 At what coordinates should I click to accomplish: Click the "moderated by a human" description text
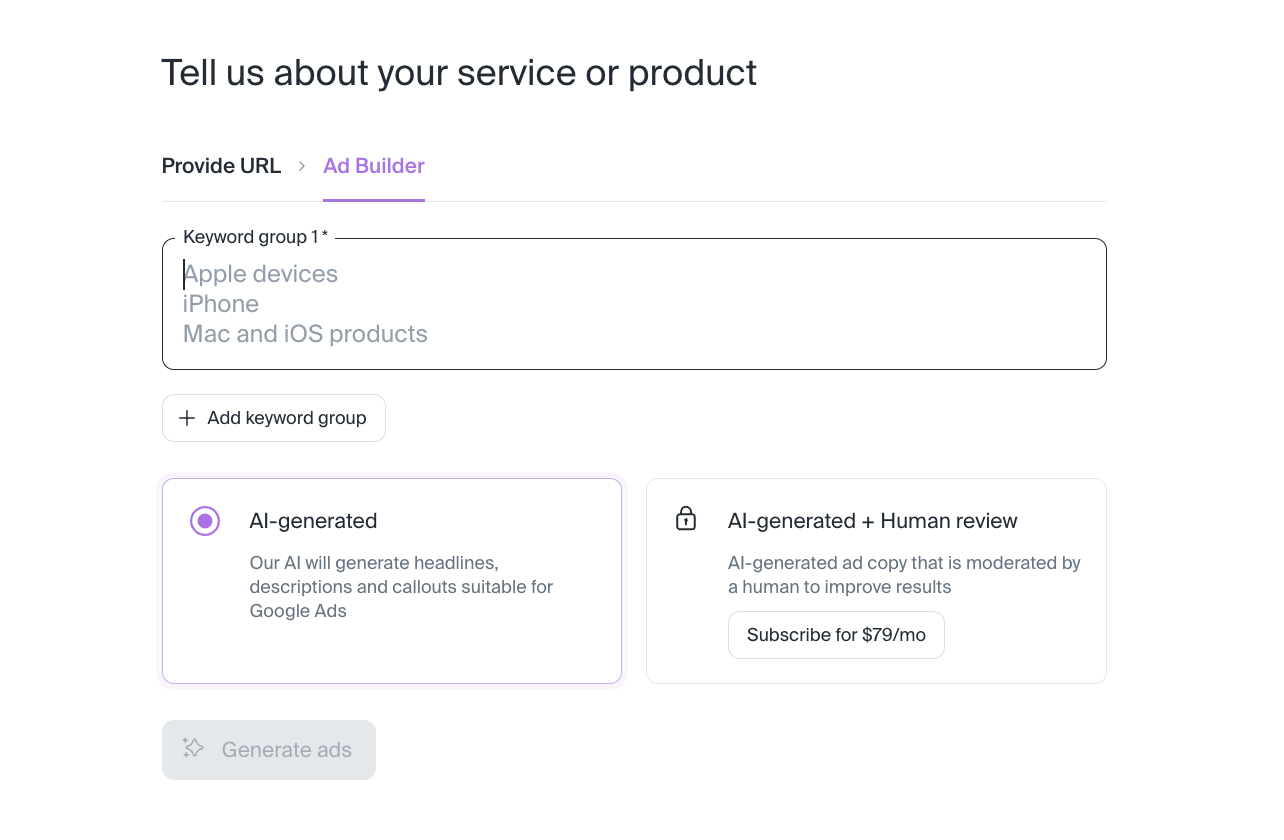(x=904, y=575)
